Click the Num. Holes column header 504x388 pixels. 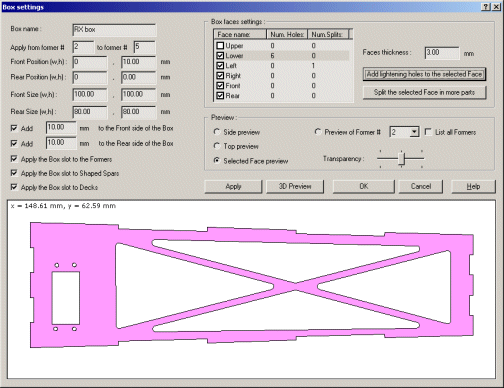coord(287,34)
